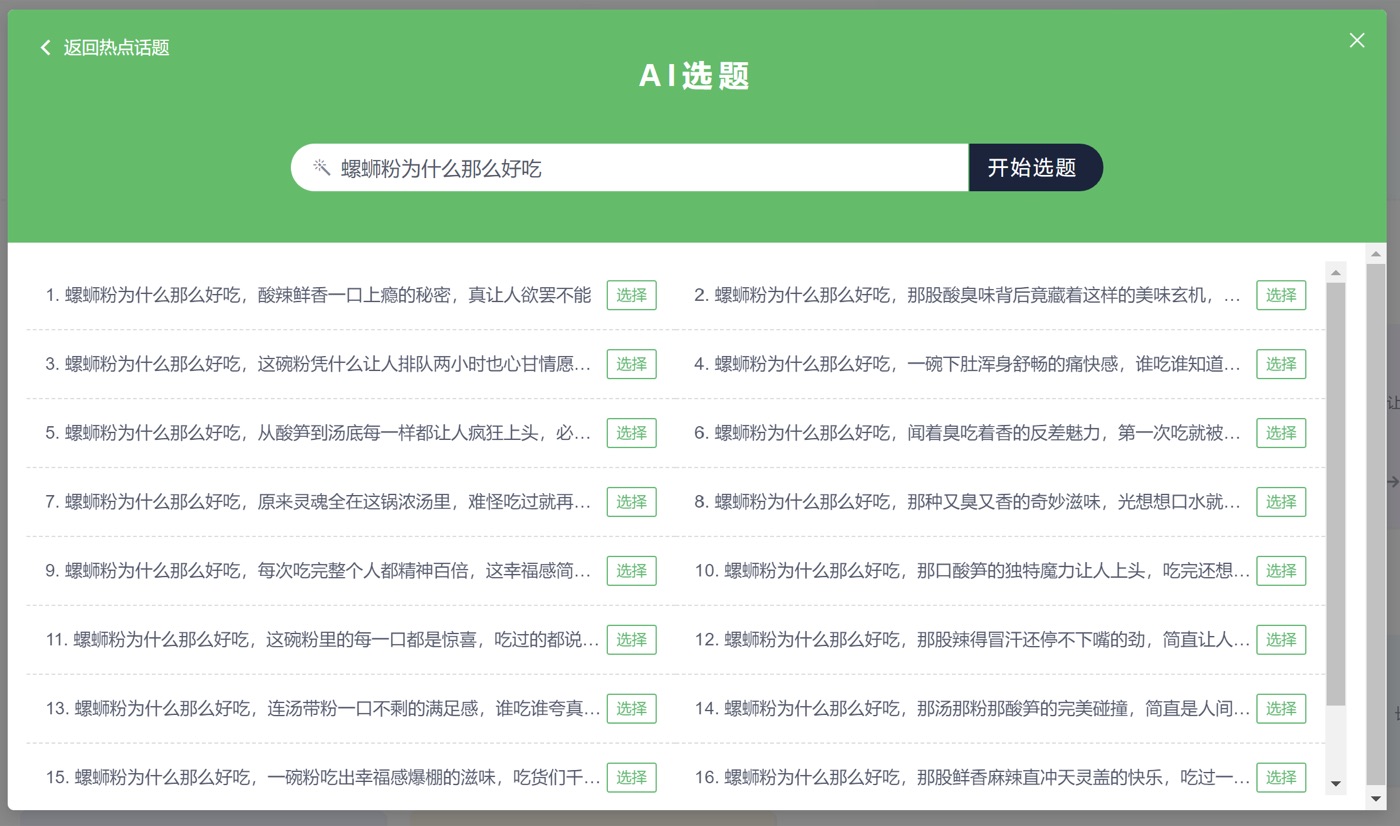Click 选择 beside topic 5 (从酸笋到汤底)
Viewport: 1400px width, 826px height.
tap(631, 433)
